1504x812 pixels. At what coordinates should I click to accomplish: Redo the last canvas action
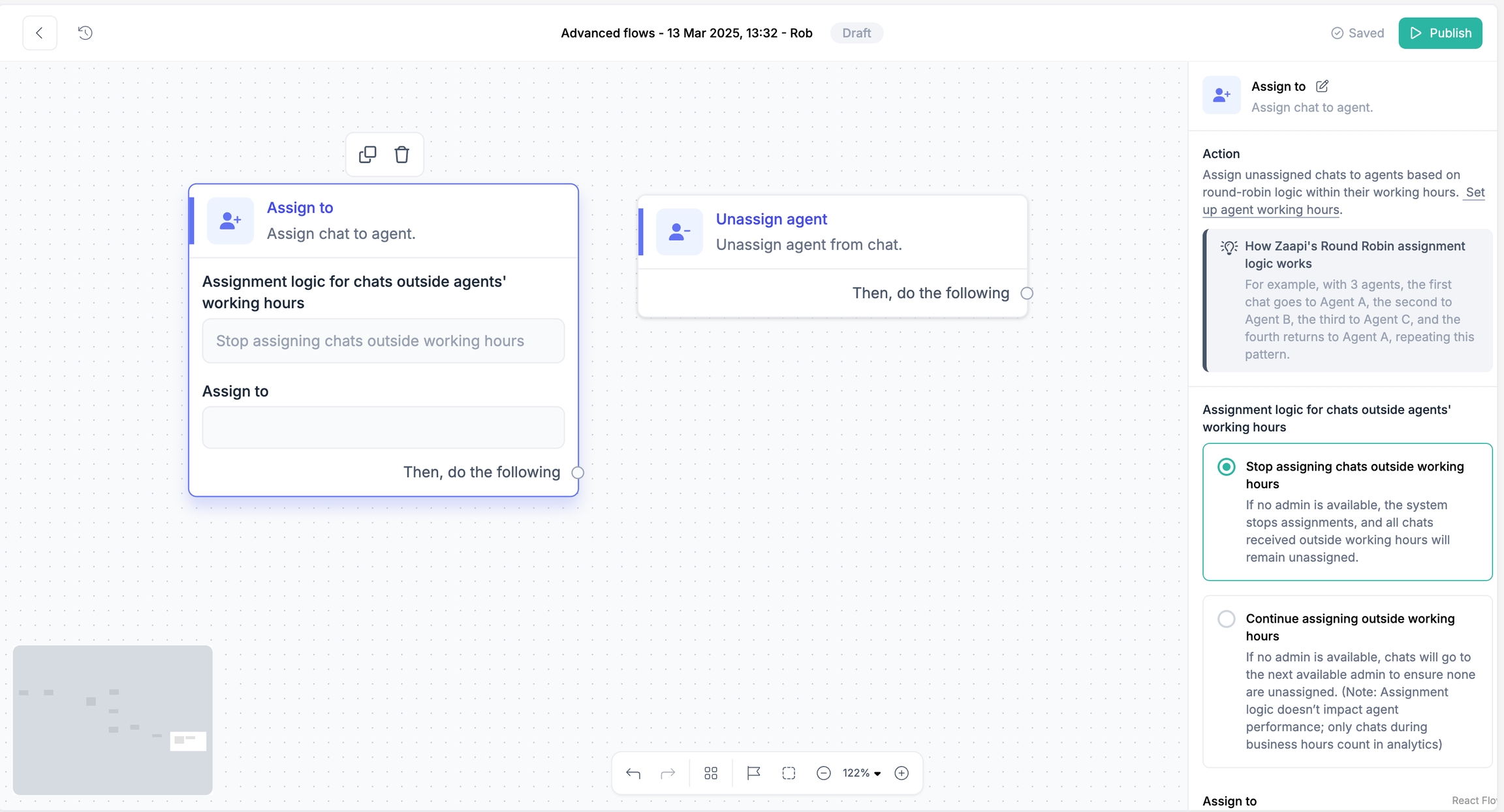[x=668, y=773]
